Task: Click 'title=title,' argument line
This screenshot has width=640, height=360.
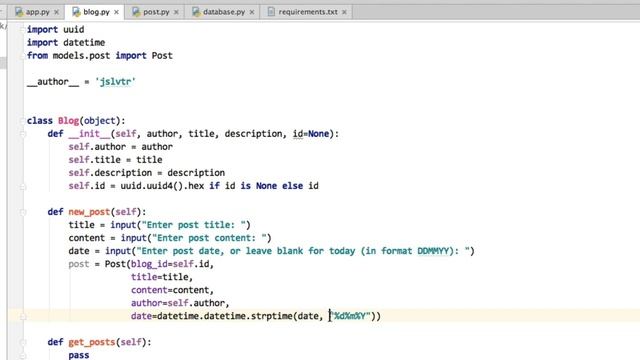Action: click(x=162, y=277)
